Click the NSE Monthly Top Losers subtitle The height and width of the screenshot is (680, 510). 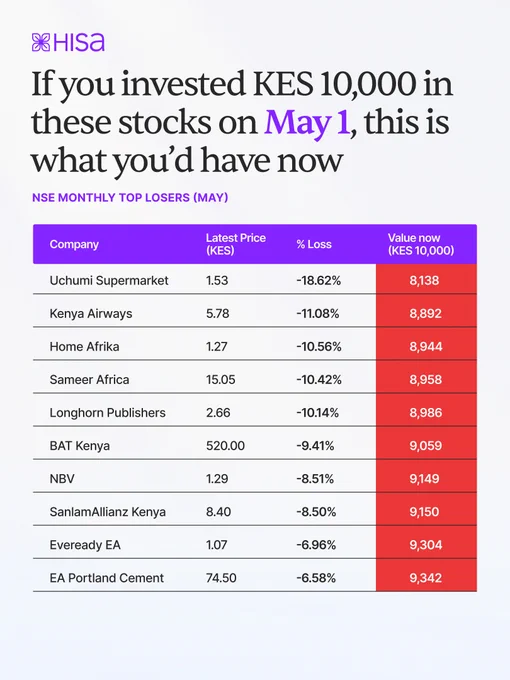pyautogui.click(x=130, y=198)
